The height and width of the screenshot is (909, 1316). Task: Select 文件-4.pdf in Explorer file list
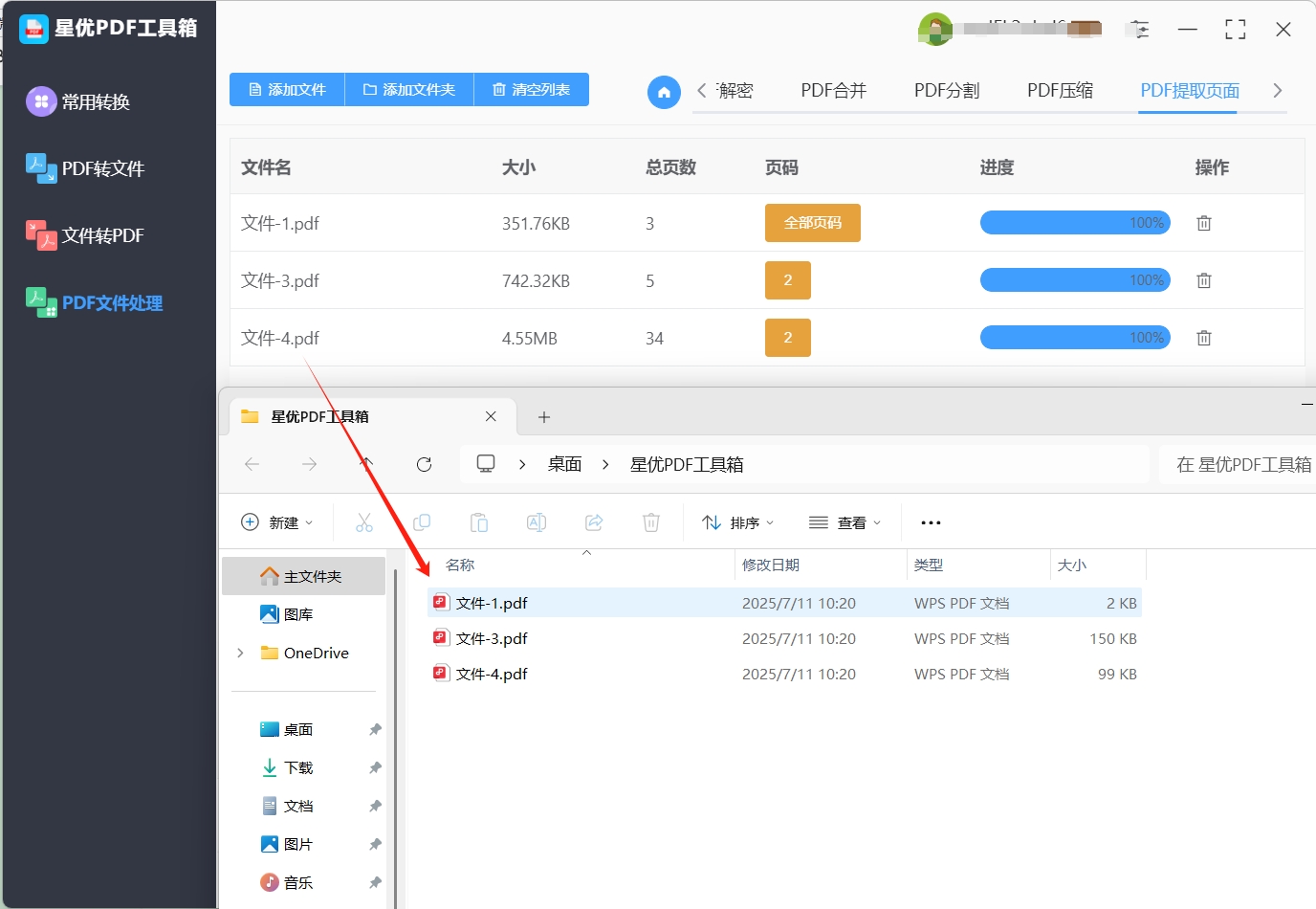tap(784, 674)
